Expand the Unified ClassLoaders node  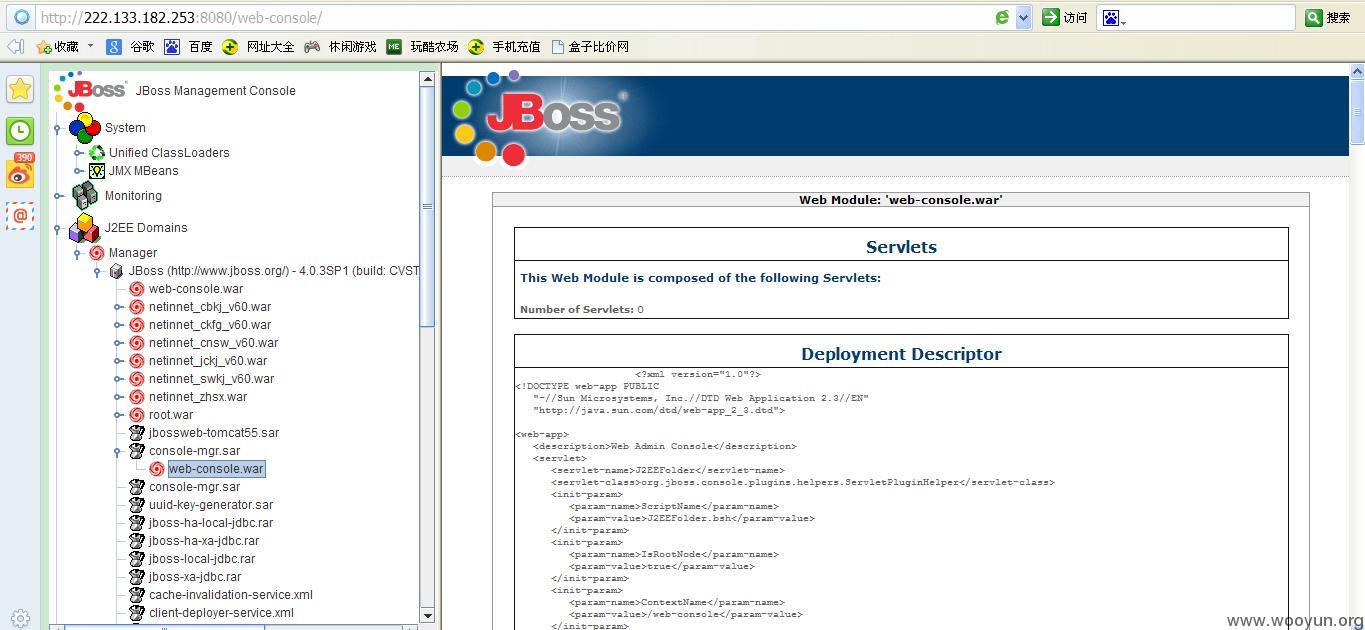pyautogui.click(x=79, y=153)
